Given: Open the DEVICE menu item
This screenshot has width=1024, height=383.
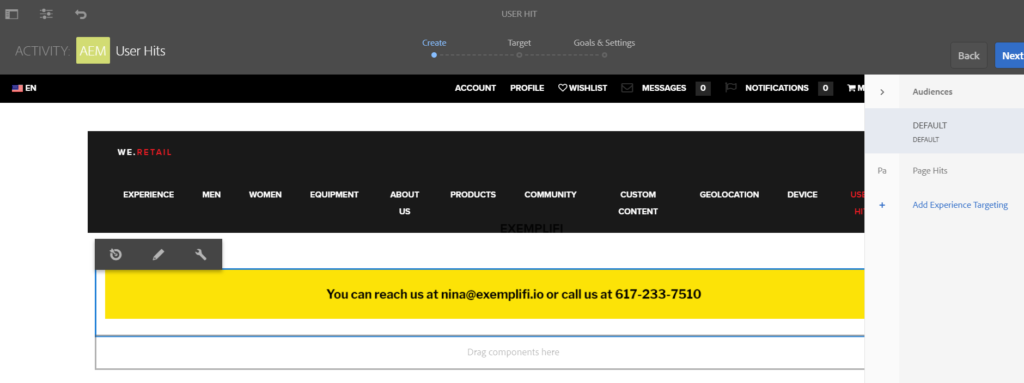Looking at the screenshot, I should pyautogui.click(x=802, y=195).
